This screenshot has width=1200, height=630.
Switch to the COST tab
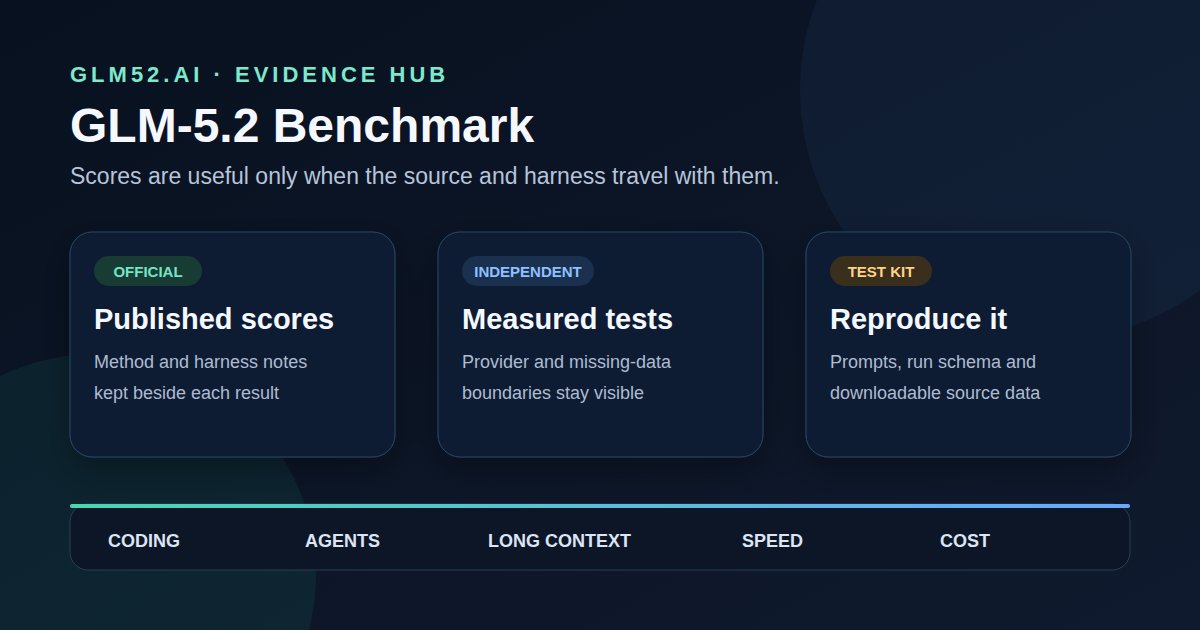point(965,541)
